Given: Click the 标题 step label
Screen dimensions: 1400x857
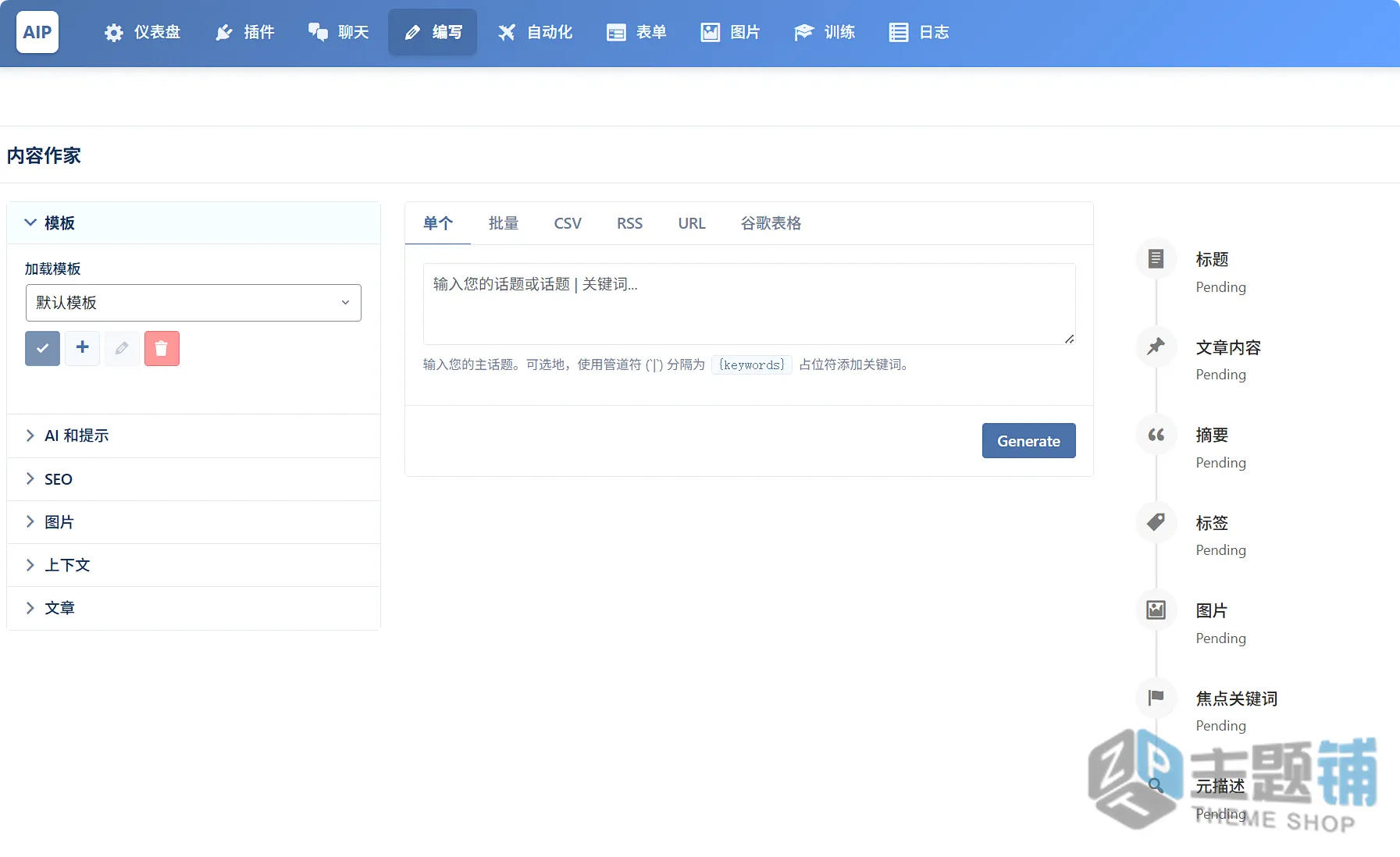Looking at the screenshot, I should 1212,259.
